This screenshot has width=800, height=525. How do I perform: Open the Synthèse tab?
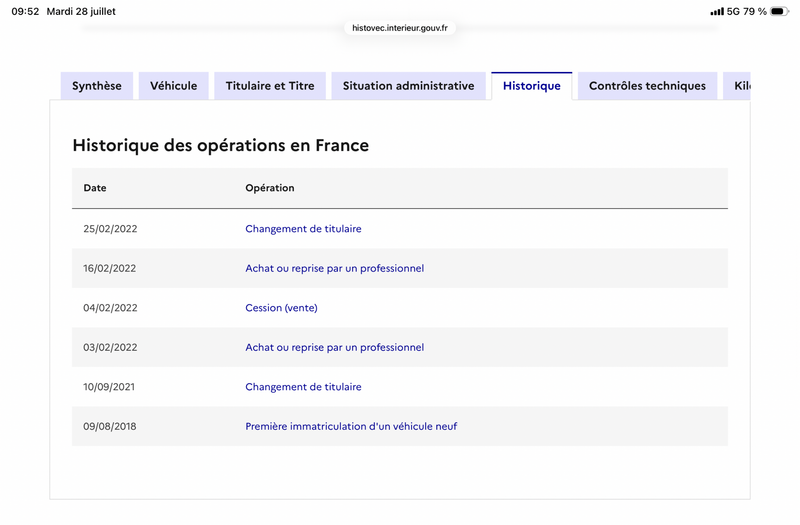pyautogui.click(x=96, y=86)
